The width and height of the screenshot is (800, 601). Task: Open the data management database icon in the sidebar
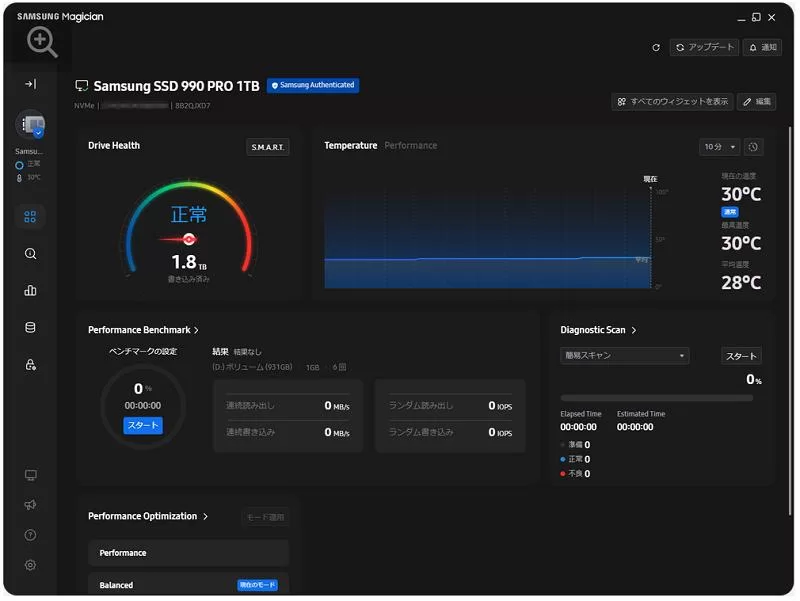click(30, 328)
